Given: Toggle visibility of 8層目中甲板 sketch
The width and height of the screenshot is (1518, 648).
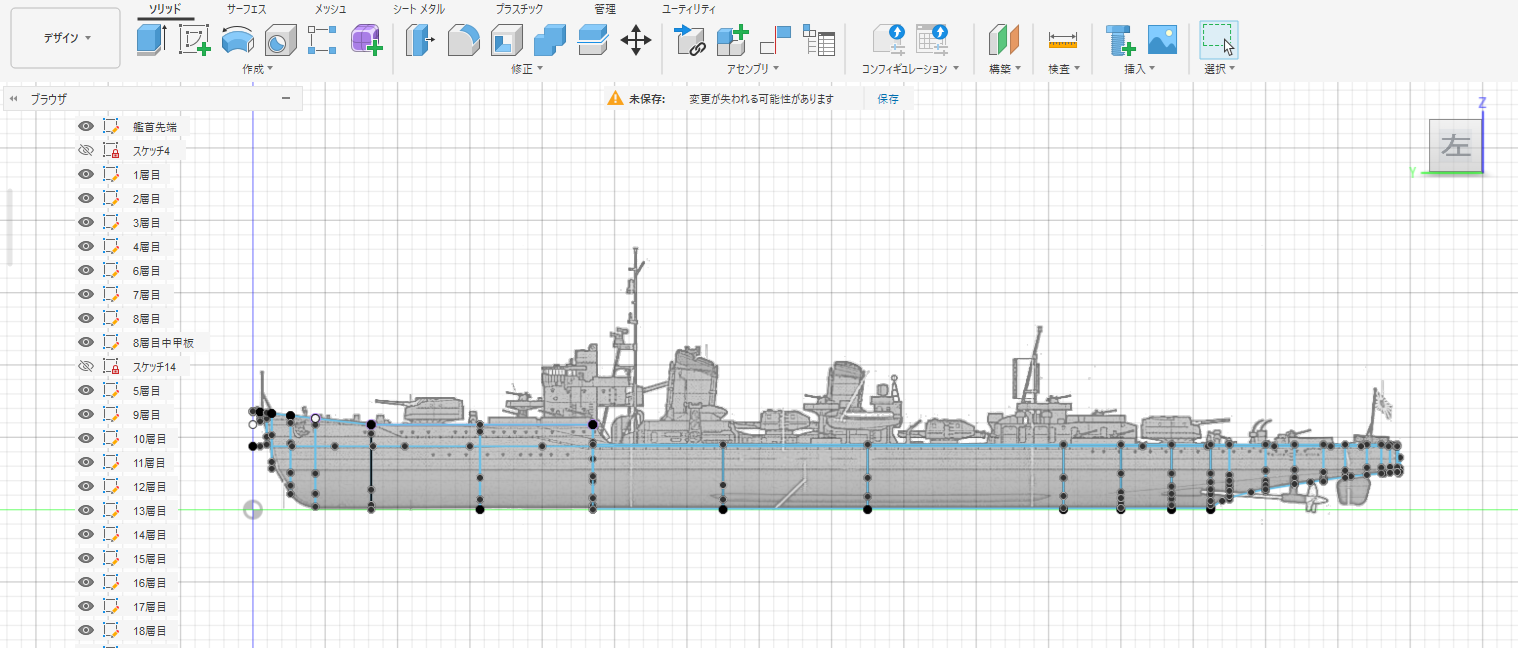Looking at the screenshot, I should coord(86,343).
